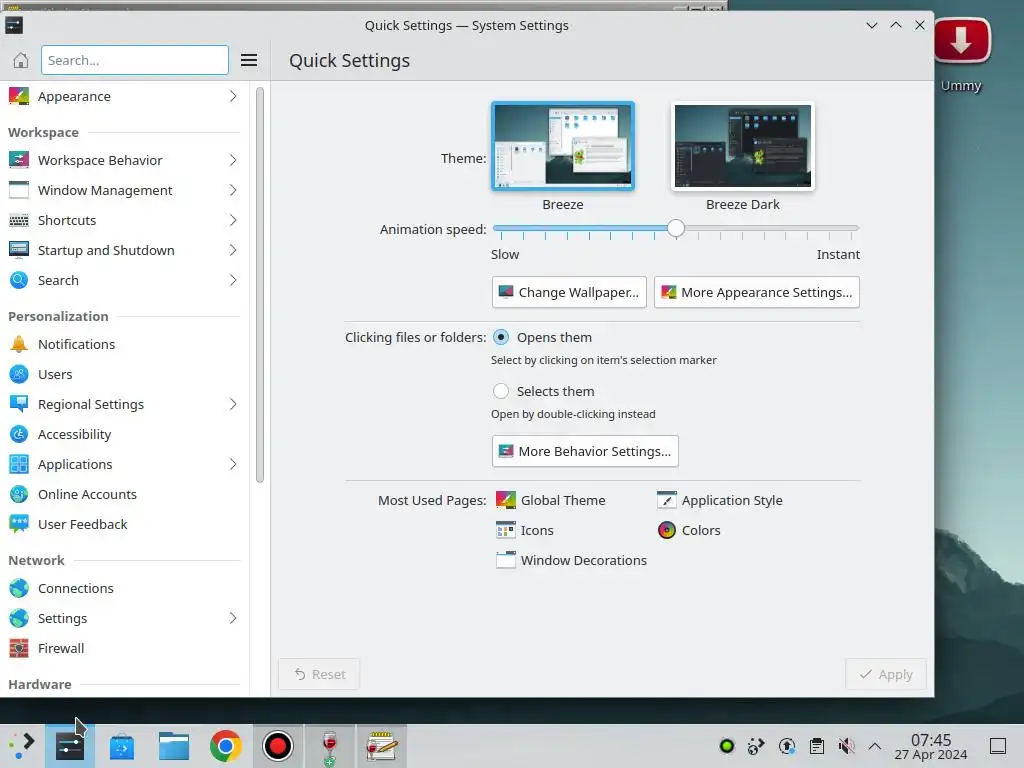Expand the Workspace Behavior chevron

click(233, 160)
